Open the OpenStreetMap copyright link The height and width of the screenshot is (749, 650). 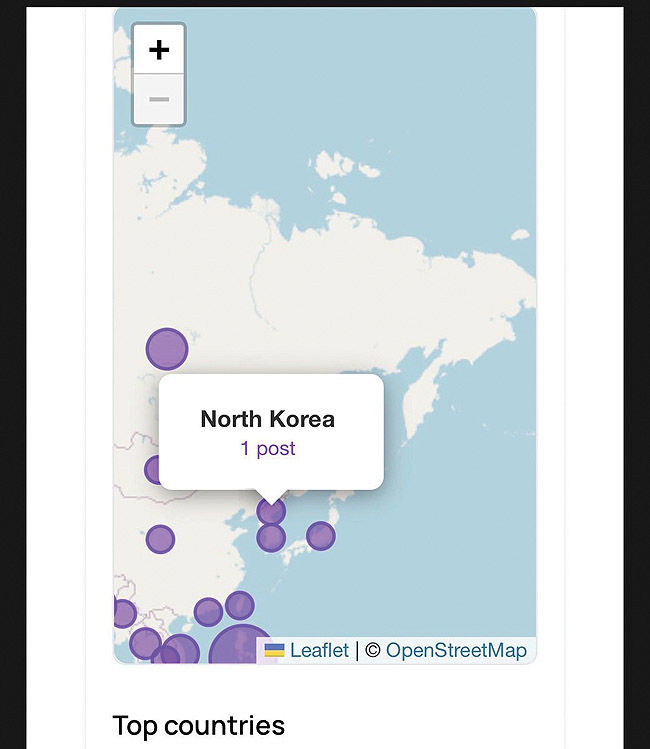click(x=456, y=651)
